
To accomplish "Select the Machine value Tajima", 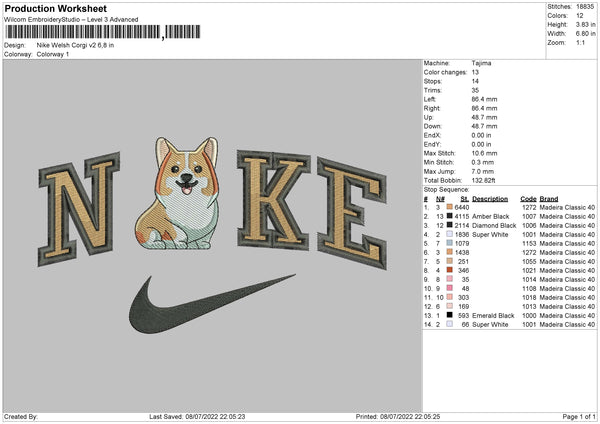I will (x=480, y=62).
